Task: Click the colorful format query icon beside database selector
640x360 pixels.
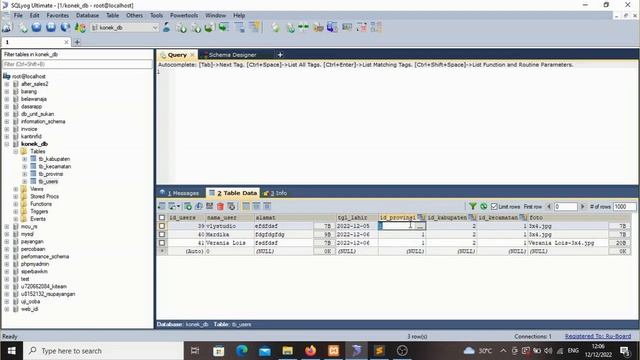Action: (x=80, y=27)
